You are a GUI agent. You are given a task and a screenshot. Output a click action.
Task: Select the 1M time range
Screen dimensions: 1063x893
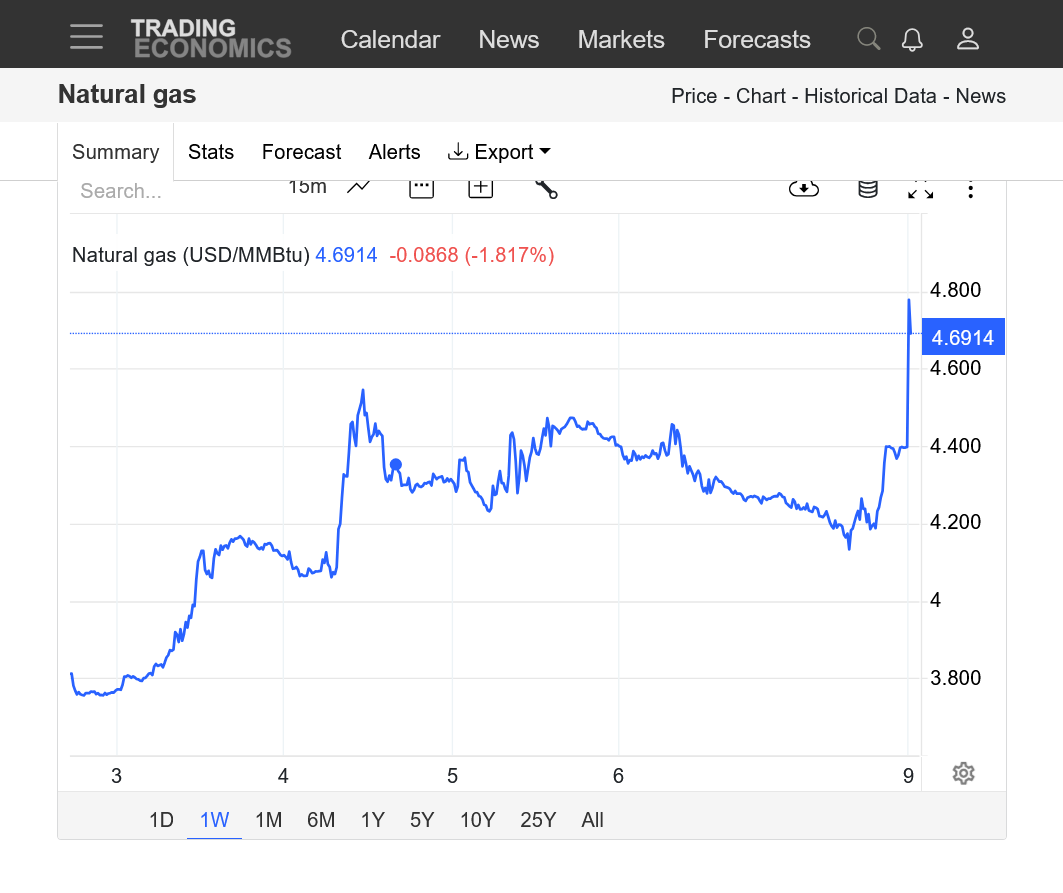[x=268, y=820]
